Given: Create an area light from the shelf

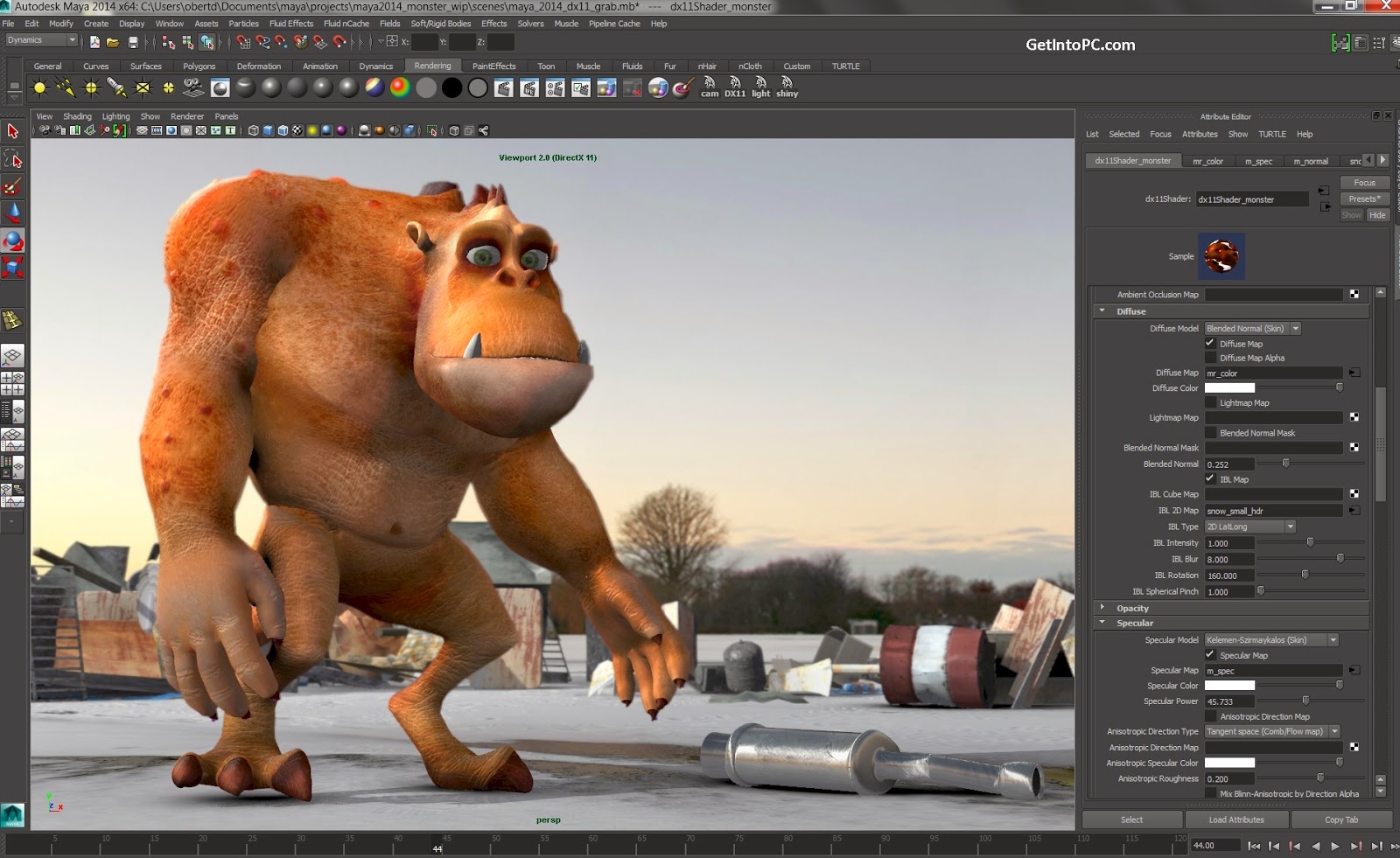Looking at the screenshot, I should click(143, 87).
